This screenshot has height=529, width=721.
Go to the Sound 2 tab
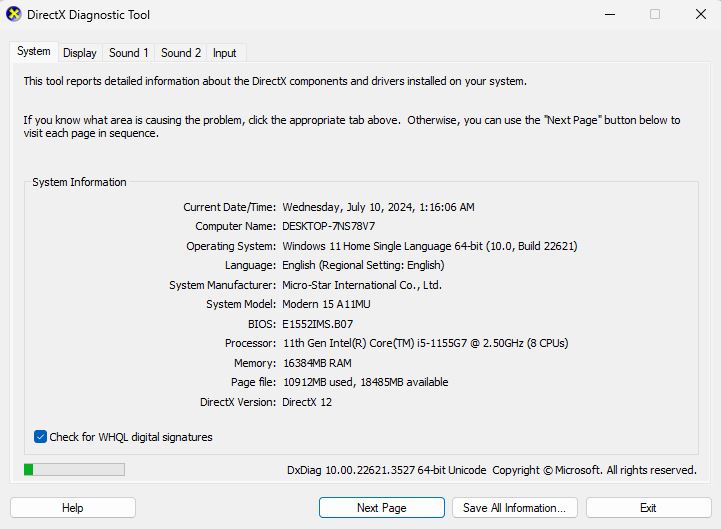pyautogui.click(x=181, y=53)
